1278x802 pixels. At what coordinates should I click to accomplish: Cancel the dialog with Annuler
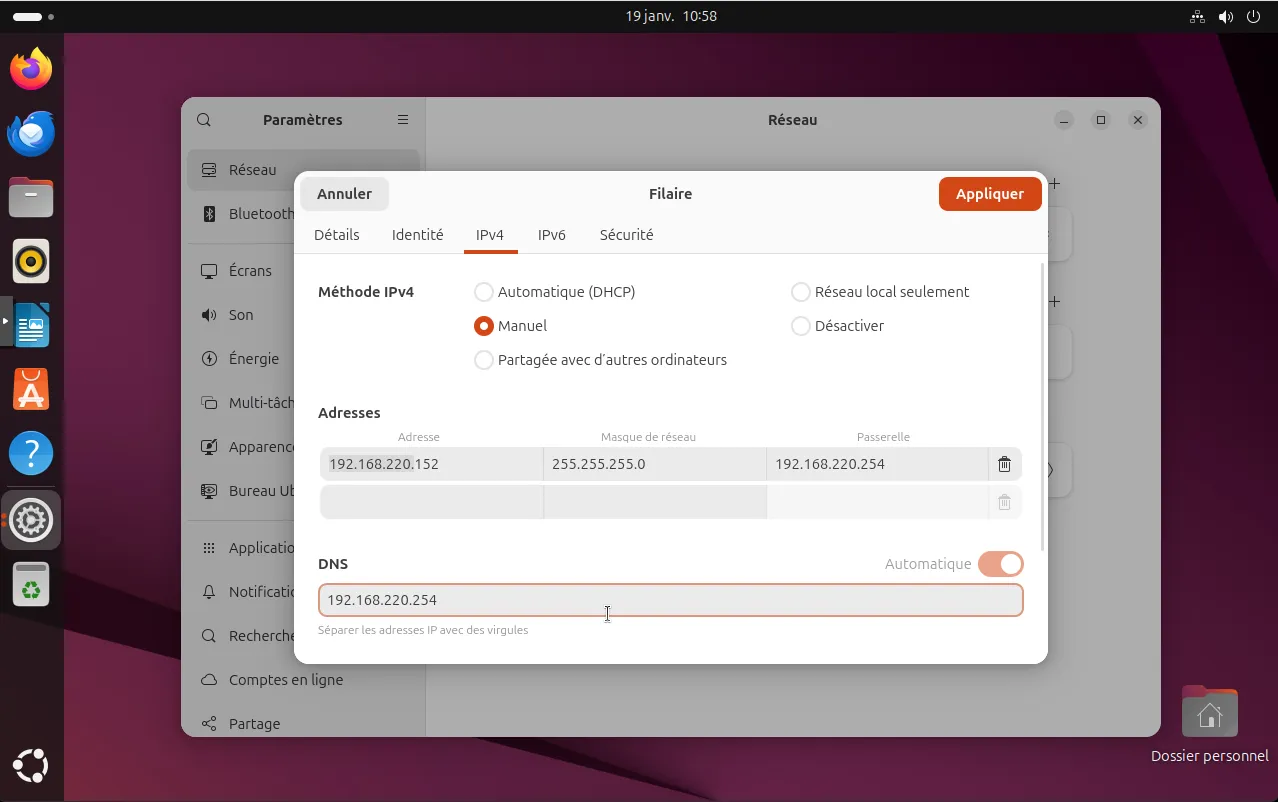coord(344,194)
